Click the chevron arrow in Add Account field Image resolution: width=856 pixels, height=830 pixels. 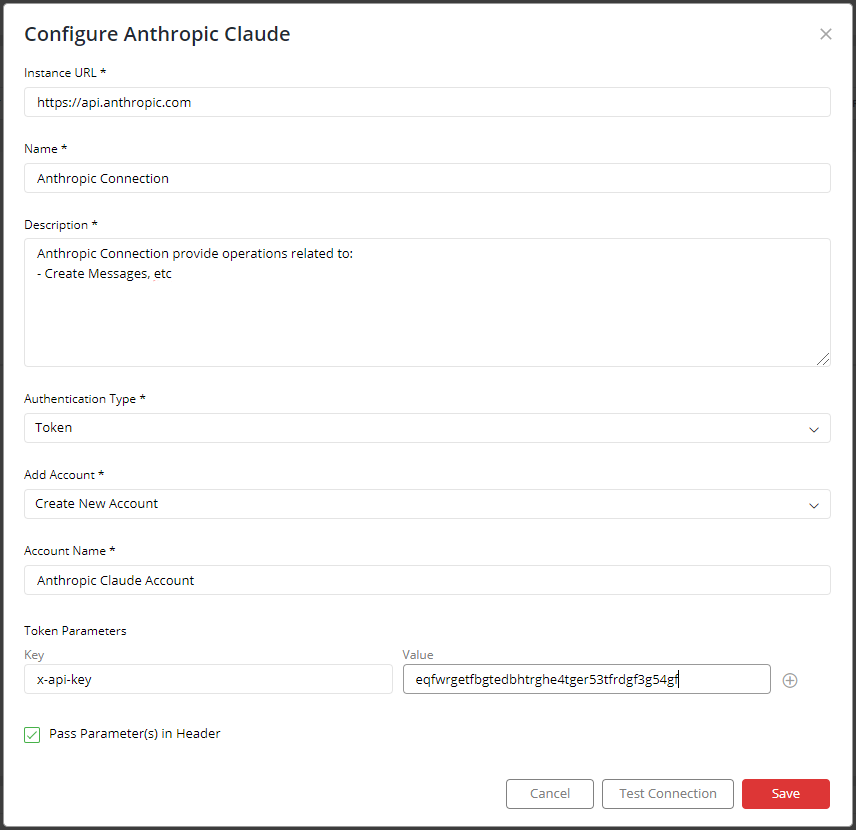click(813, 505)
